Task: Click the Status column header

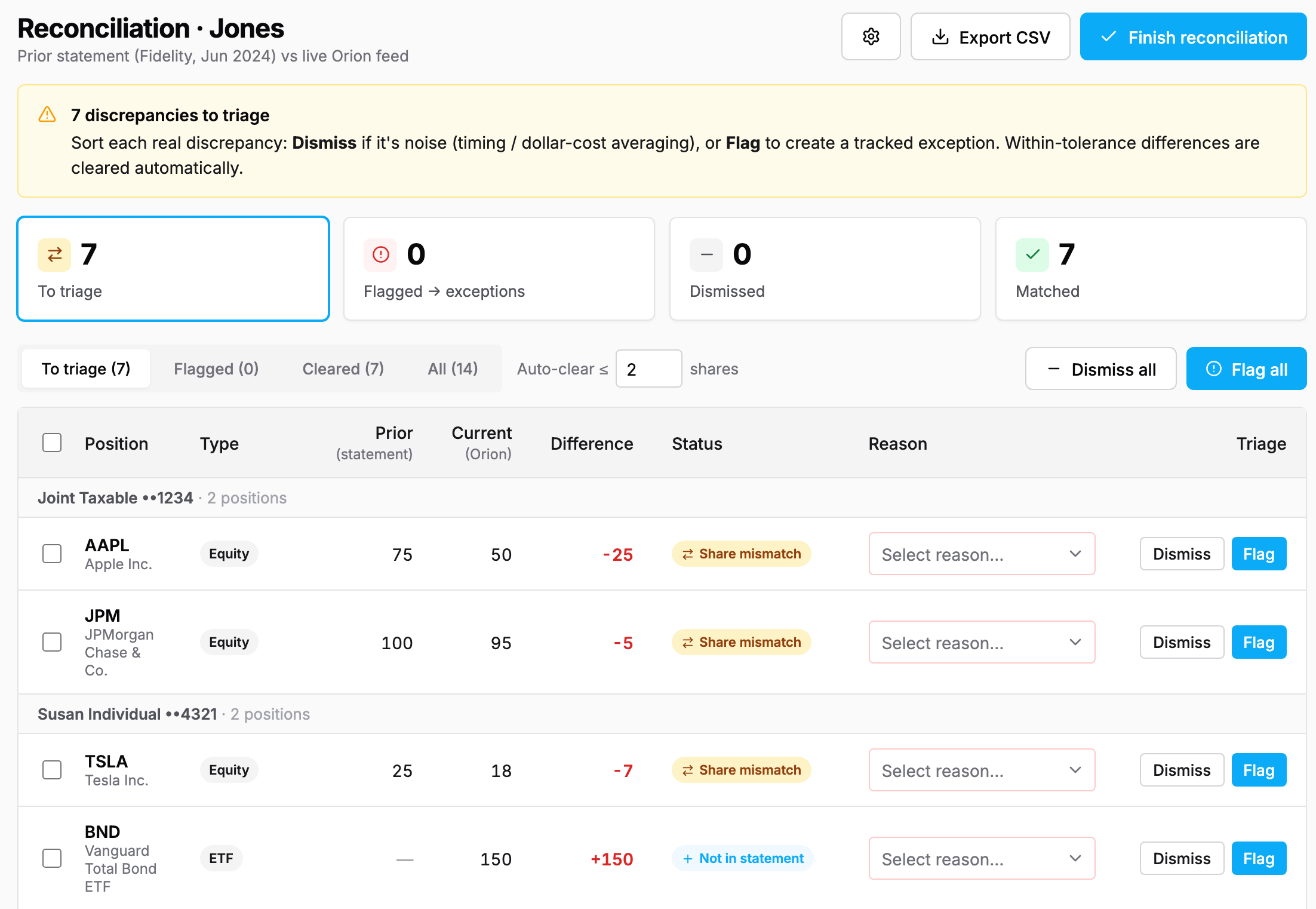Action: [x=697, y=444]
